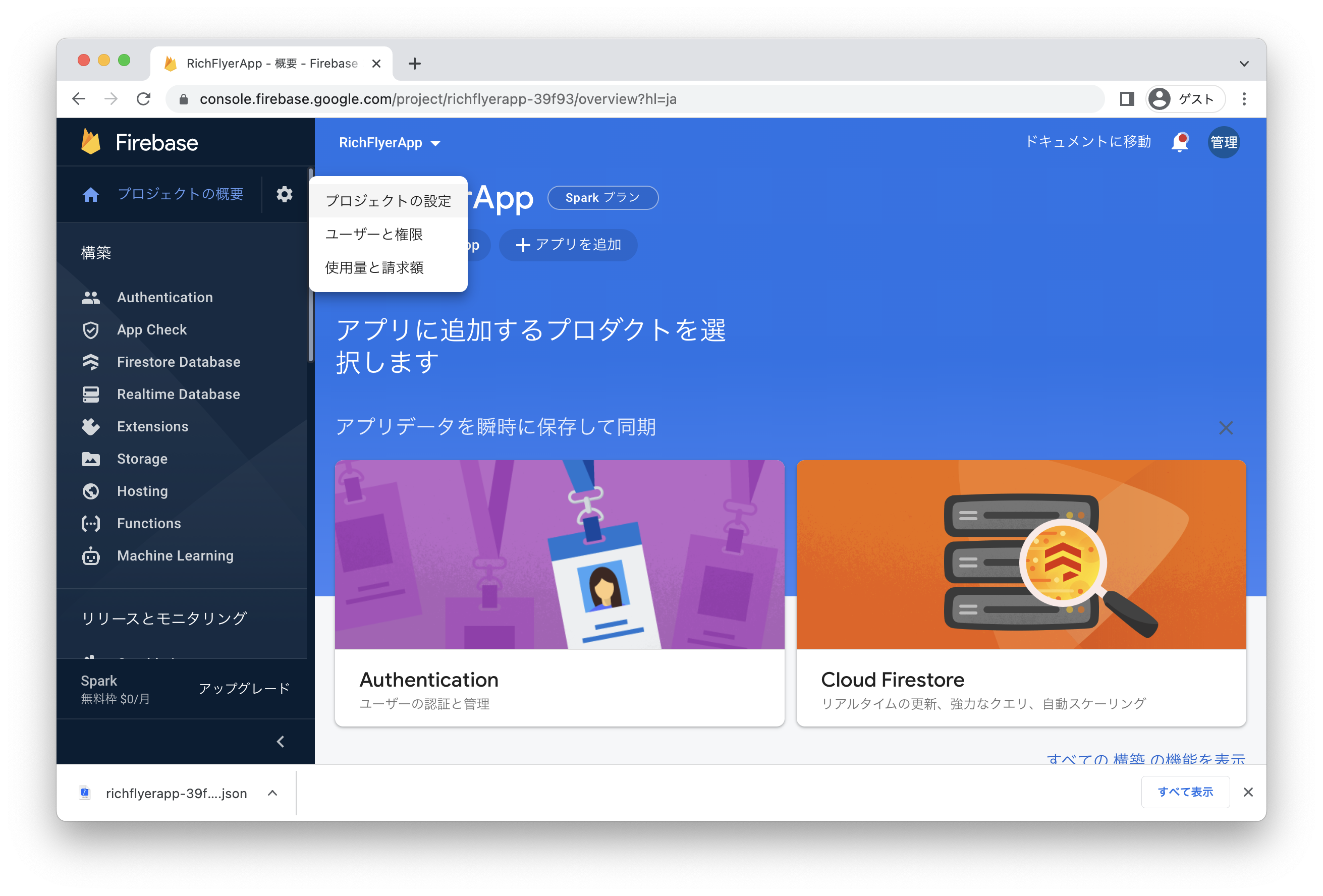Click the App Check shield icon

[x=90, y=329]
